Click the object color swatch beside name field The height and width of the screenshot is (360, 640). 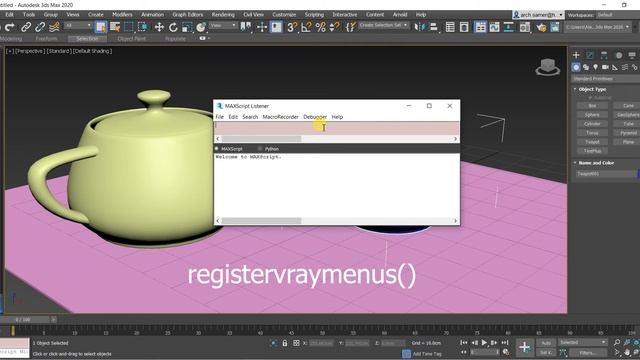[638, 174]
